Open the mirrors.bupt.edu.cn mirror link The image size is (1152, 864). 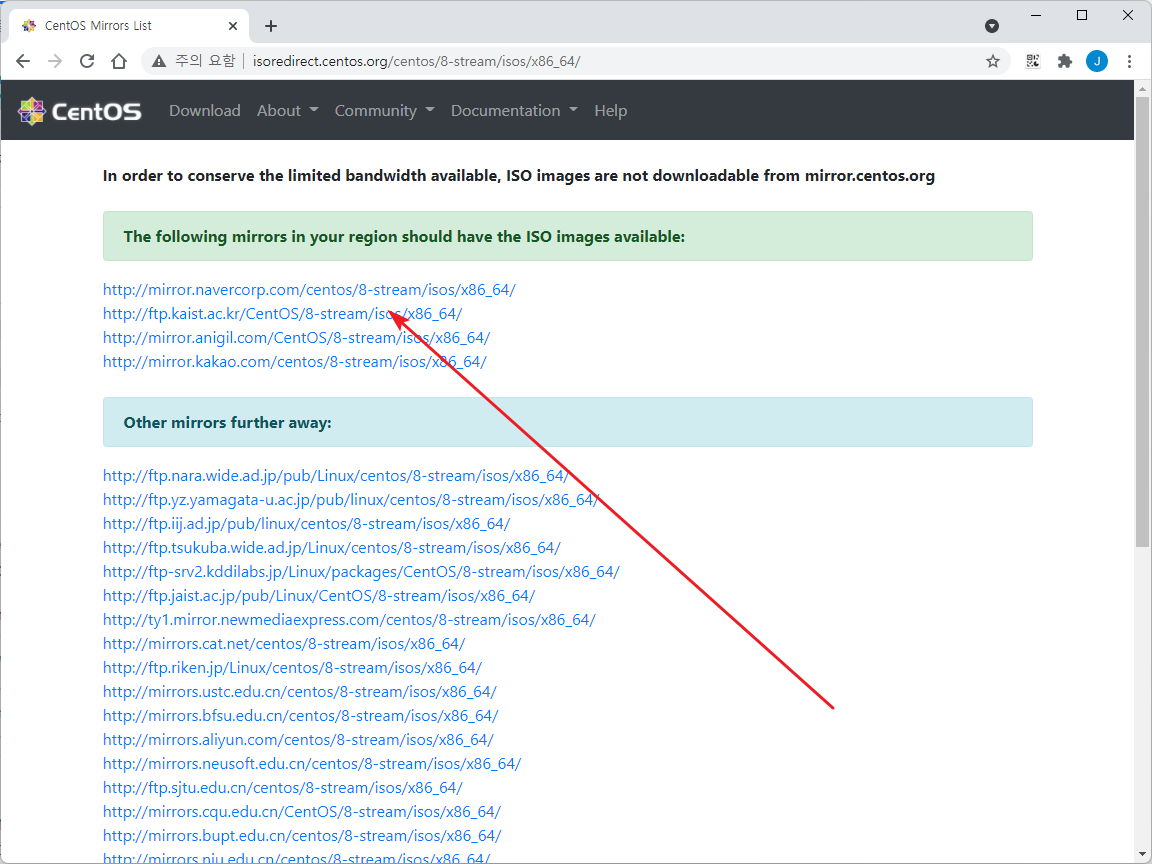(302, 836)
